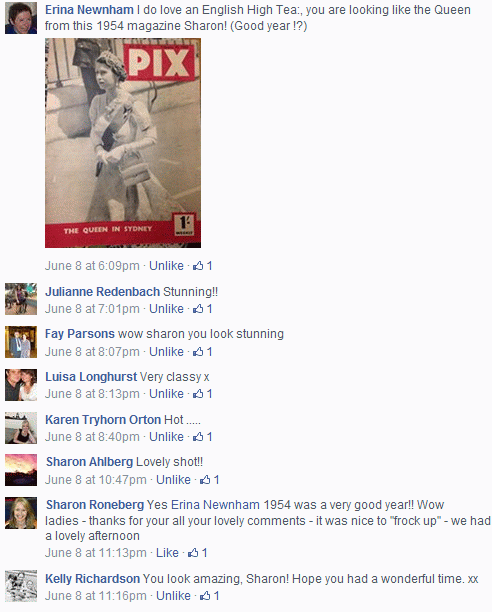Open Sharon Roneberg's profile name link
The image size is (492, 612).
pyautogui.click(x=95, y=505)
